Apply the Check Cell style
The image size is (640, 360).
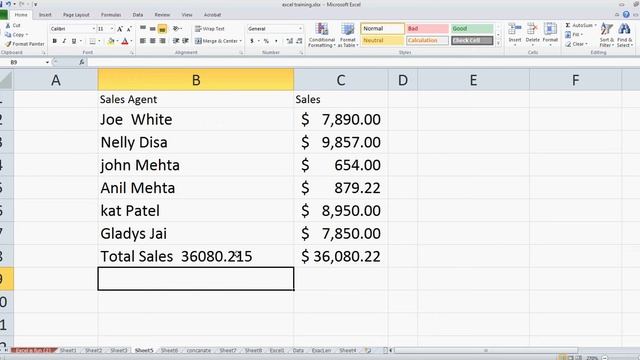tap(472, 40)
